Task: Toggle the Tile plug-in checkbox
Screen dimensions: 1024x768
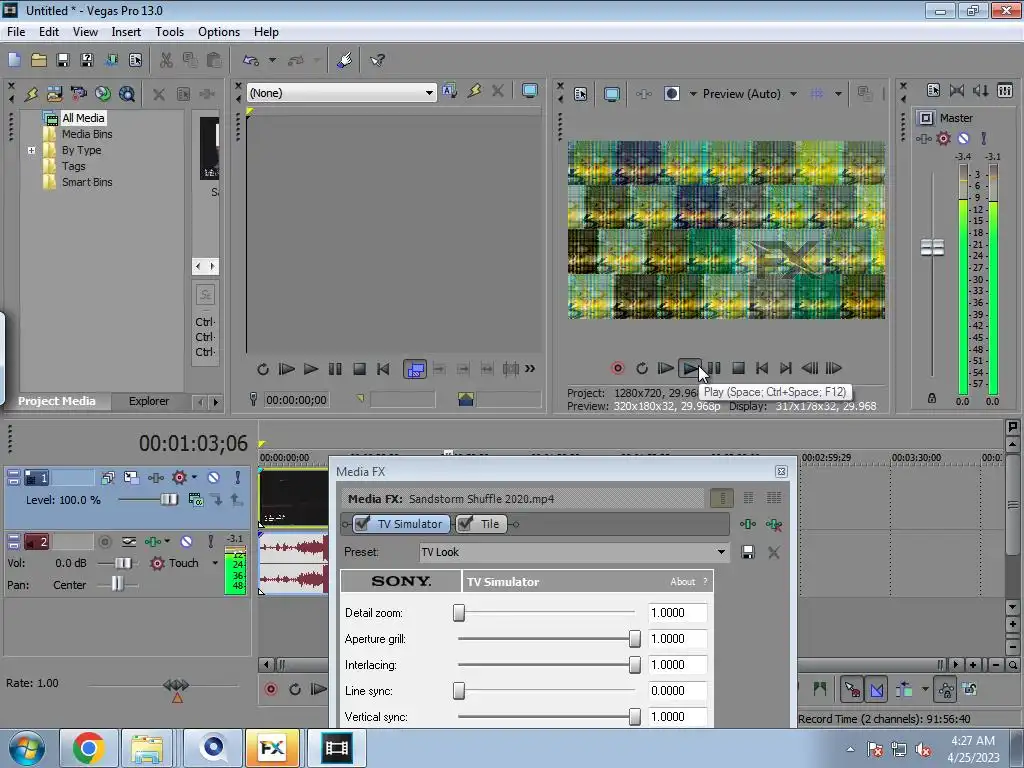Action: [x=465, y=524]
